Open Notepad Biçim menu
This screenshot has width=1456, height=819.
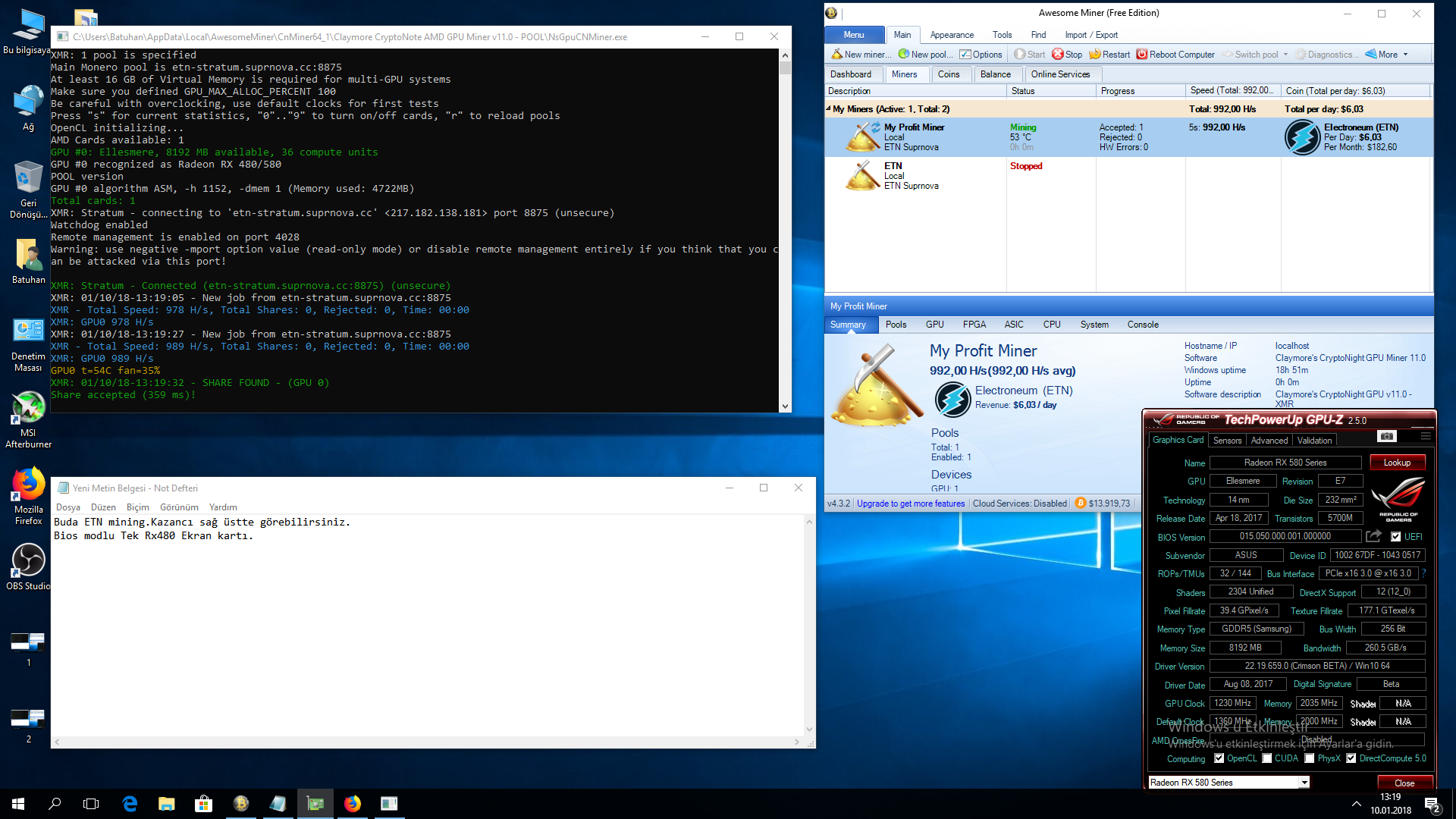[x=138, y=507]
